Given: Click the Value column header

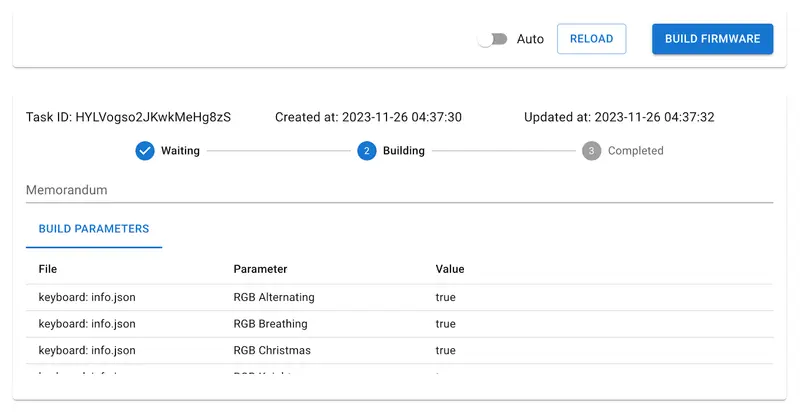Looking at the screenshot, I should click(x=450, y=269).
